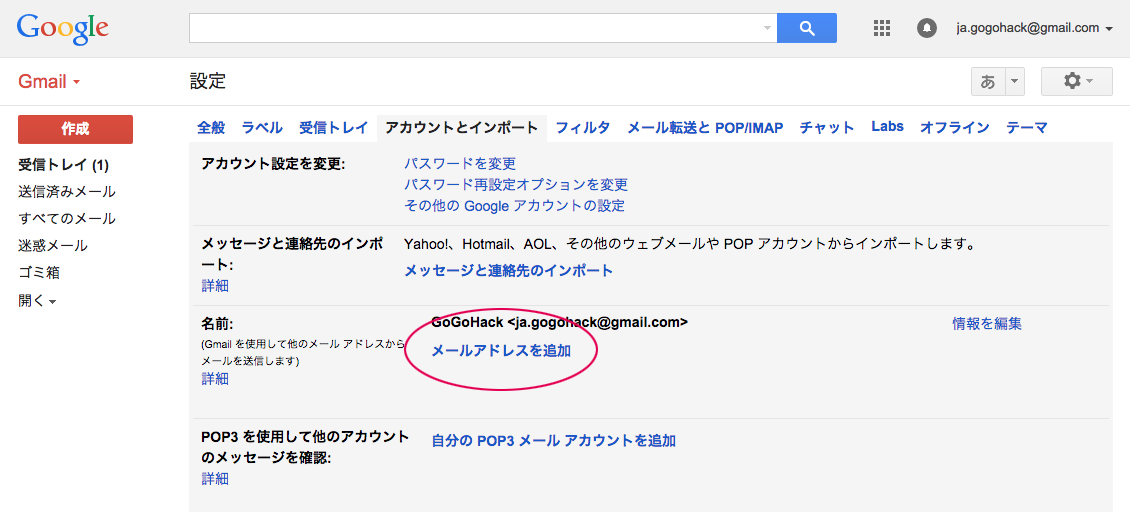Click the GoGoHack <ja.gogohack@gmail.com> name text
The height and width of the screenshot is (512, 1130).
pyautogui.click(x=559, y=322)
